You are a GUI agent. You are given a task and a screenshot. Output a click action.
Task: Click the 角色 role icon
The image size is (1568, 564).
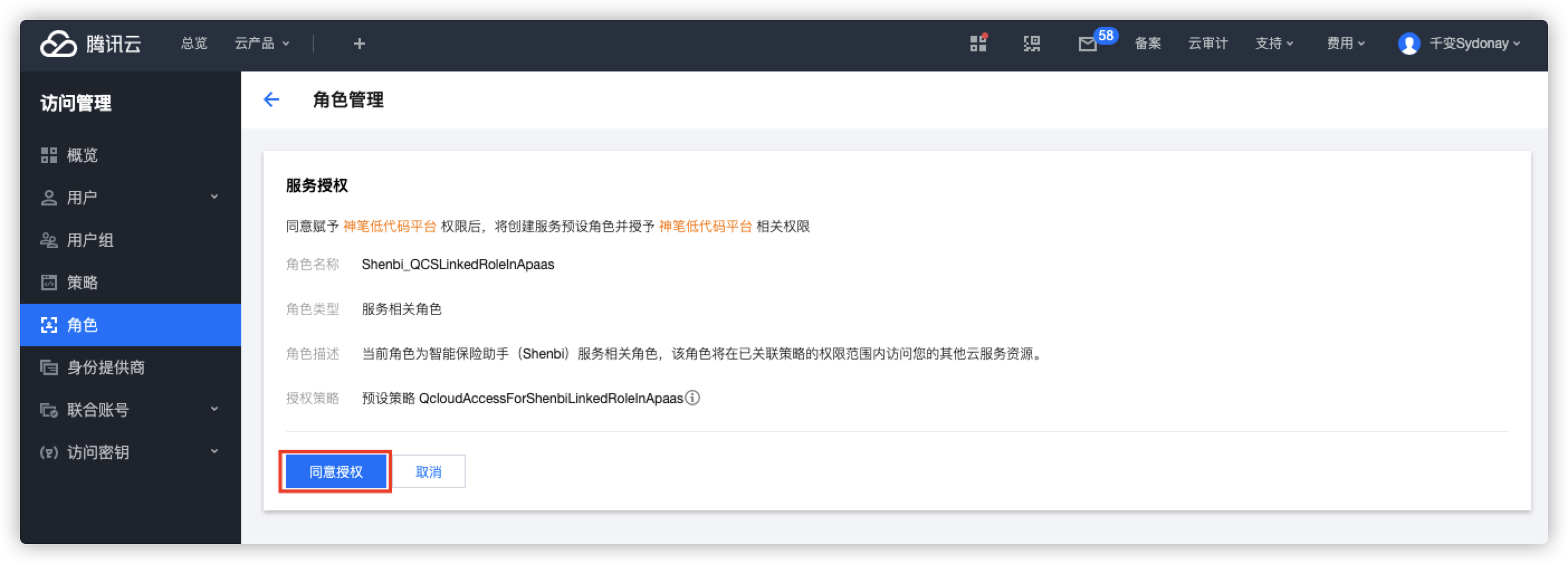(x=49, y=325)
